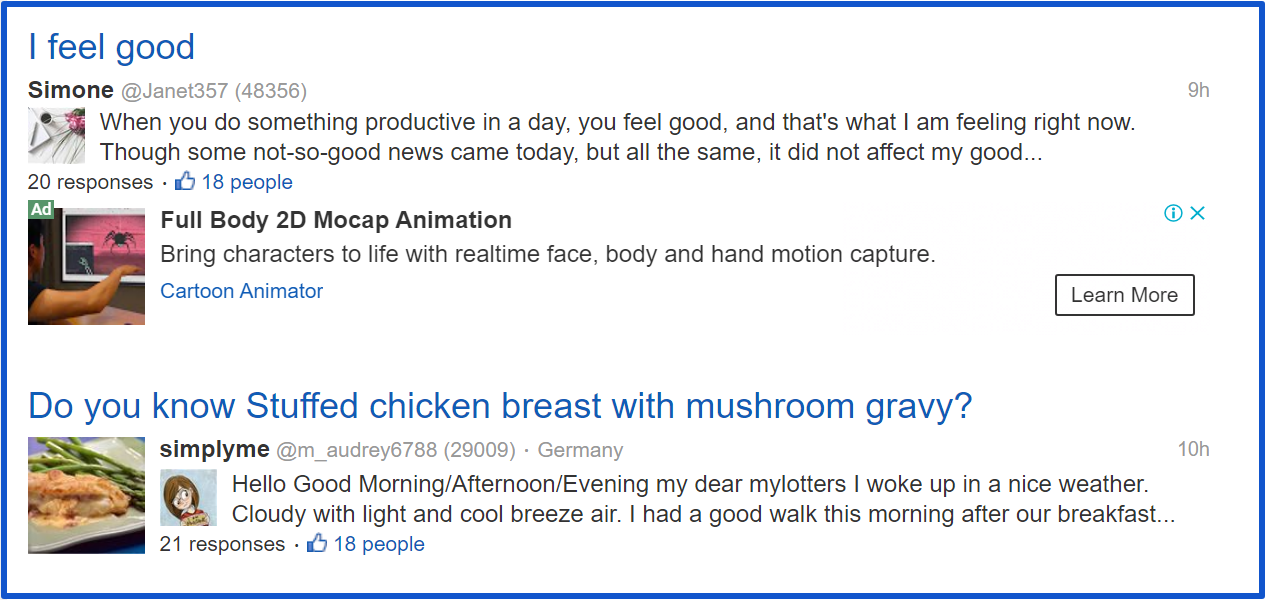This screenshot has height=600, width=1266.
Task: Click the Full Body 2D Mocap Animation headline
Action: pyautogui.click(x=336, y=220)
